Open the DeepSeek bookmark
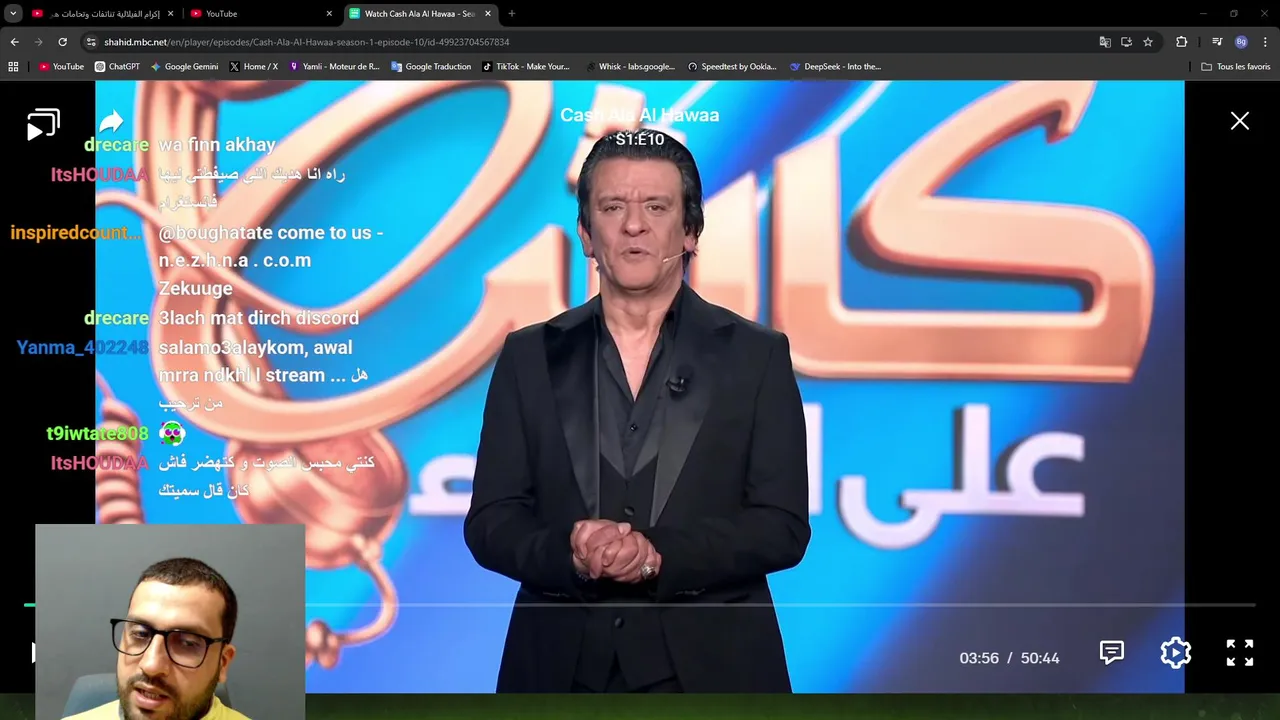 tap(836, 67)
